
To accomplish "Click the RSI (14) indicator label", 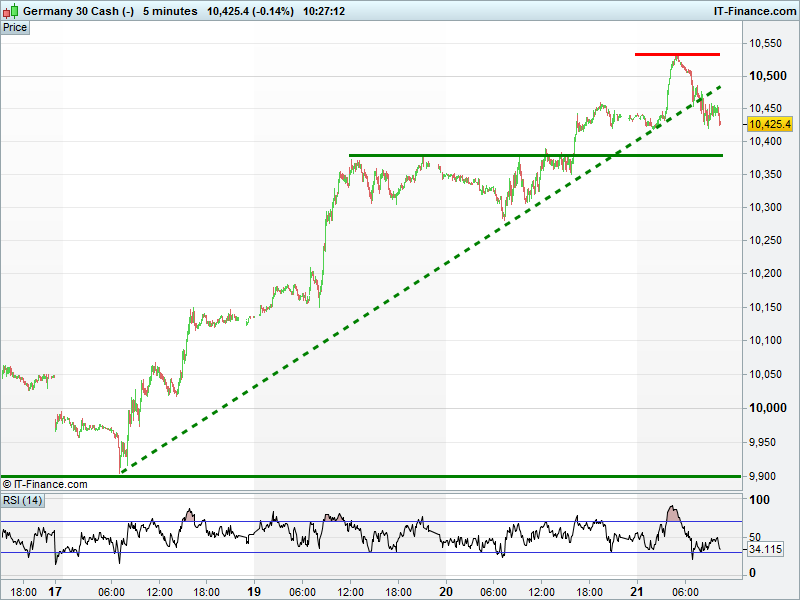I will point(22,500).
